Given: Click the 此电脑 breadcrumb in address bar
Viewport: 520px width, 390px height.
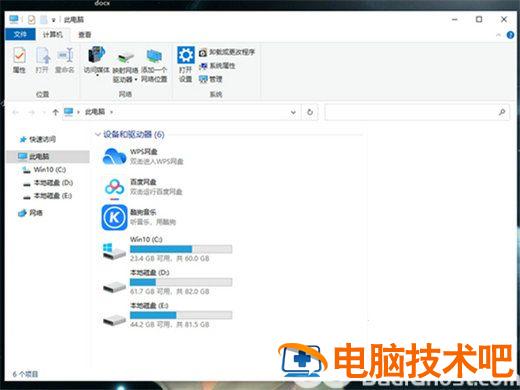Looking at the screenshot, I should pyautogui.click(x=95, y=112).
